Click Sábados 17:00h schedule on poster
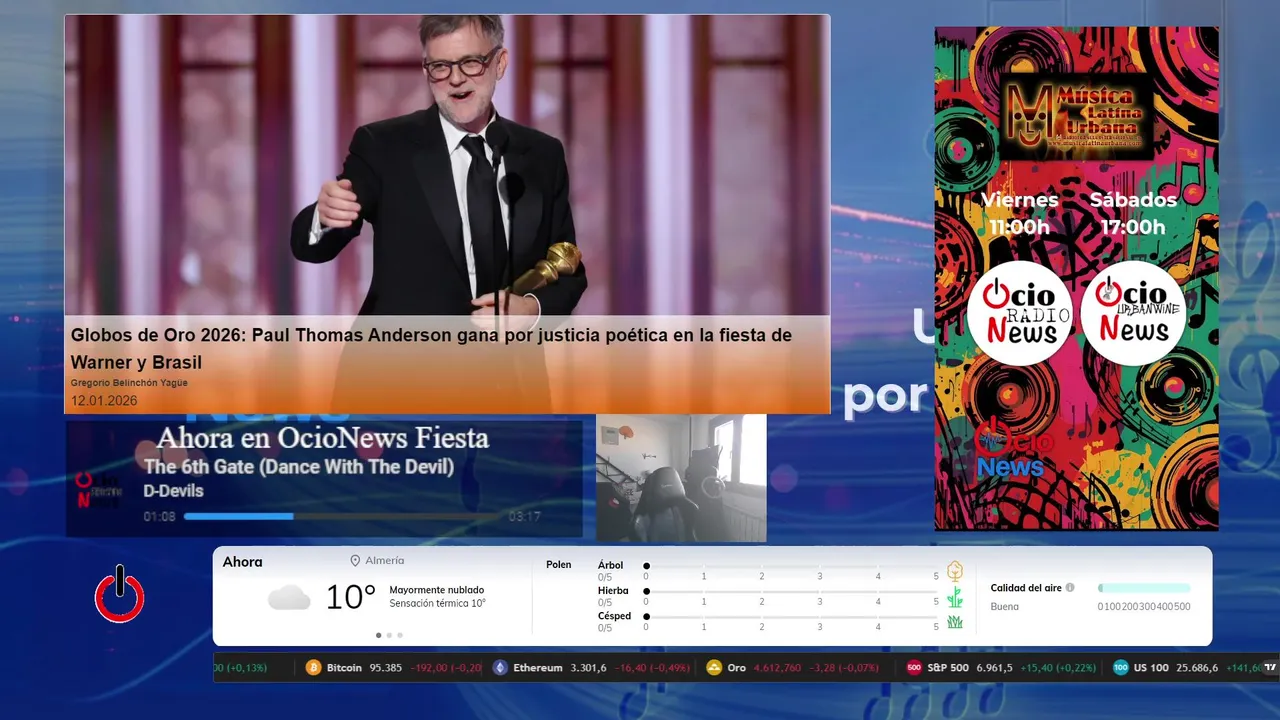The width and height of the screenshot is (1280, 720). click(1133, 213)
